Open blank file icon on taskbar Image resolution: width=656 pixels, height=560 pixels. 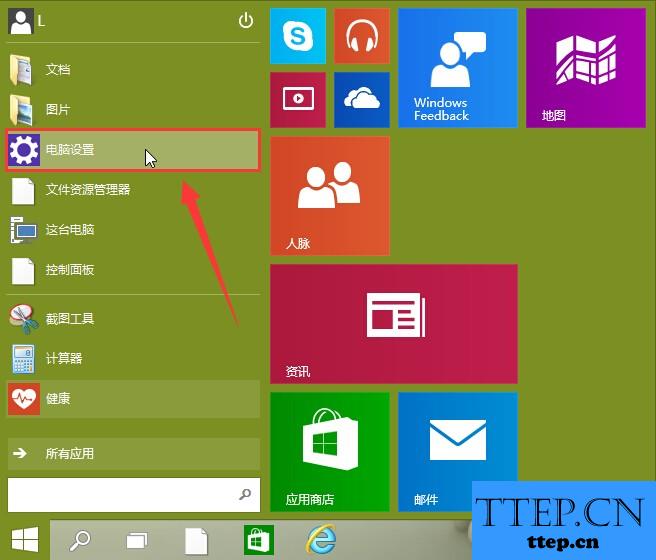coord(196,541)
